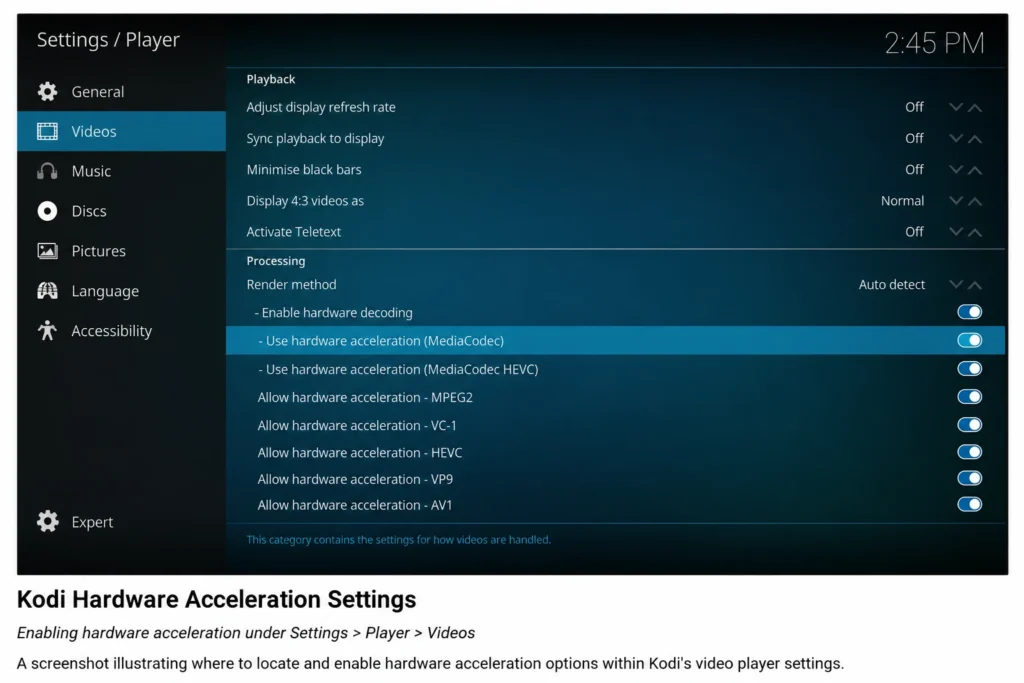The height and width of the screenshot is (683, 1024).
Task: Toggle Allow hardware acceleration - VP9
Action: [x=970, y=479]
